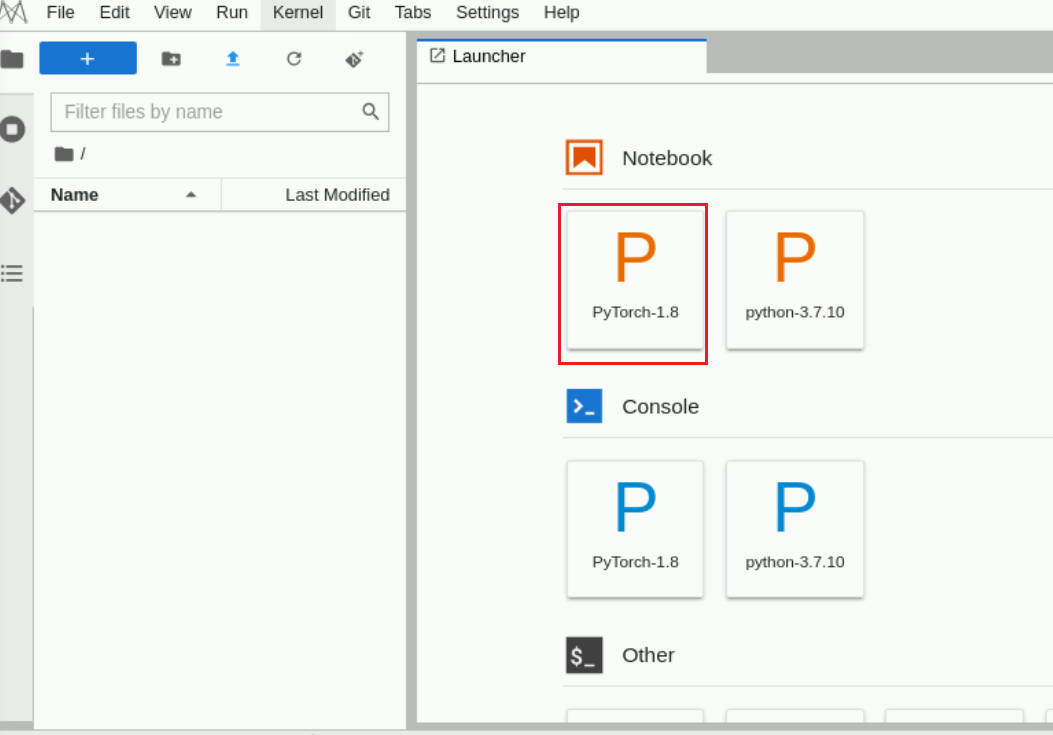The image size is (1053, 735).
Task: Open the Kernel menu
Action: [298, 13]
